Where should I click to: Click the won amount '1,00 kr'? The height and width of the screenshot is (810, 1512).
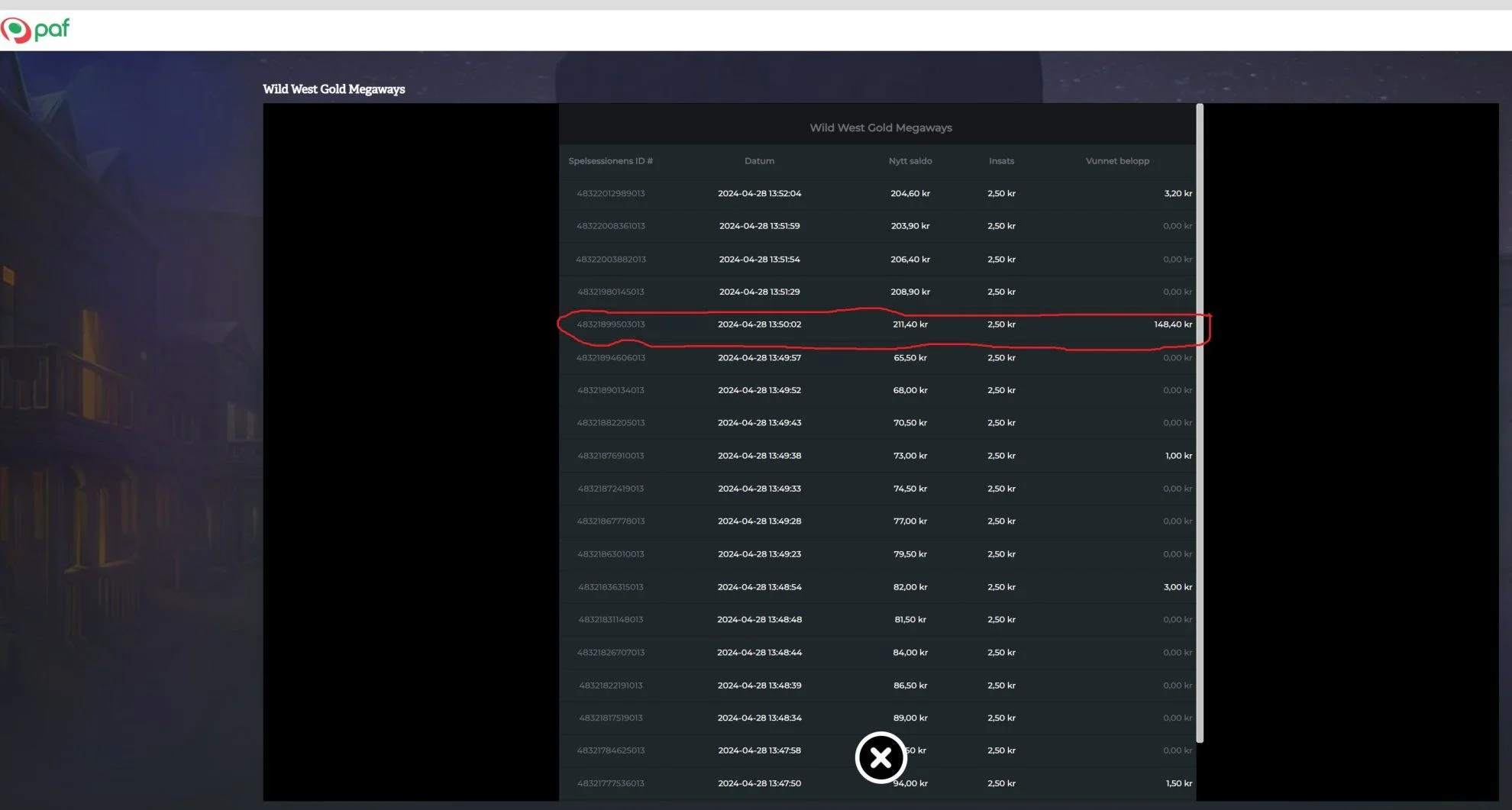[x=1179, y=456]
